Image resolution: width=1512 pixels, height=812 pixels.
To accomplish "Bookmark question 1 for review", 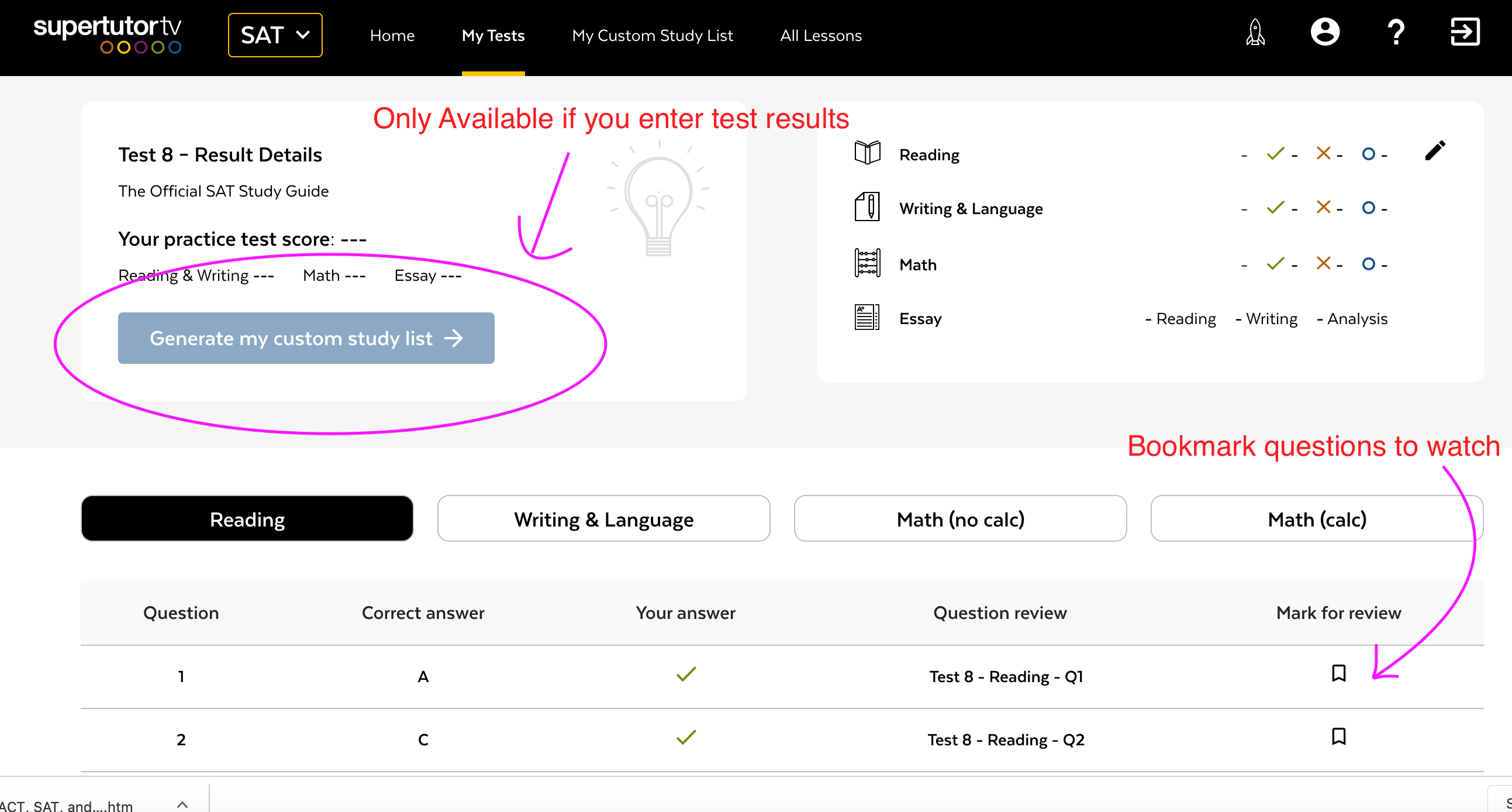I will click(x=1338, y=673).
